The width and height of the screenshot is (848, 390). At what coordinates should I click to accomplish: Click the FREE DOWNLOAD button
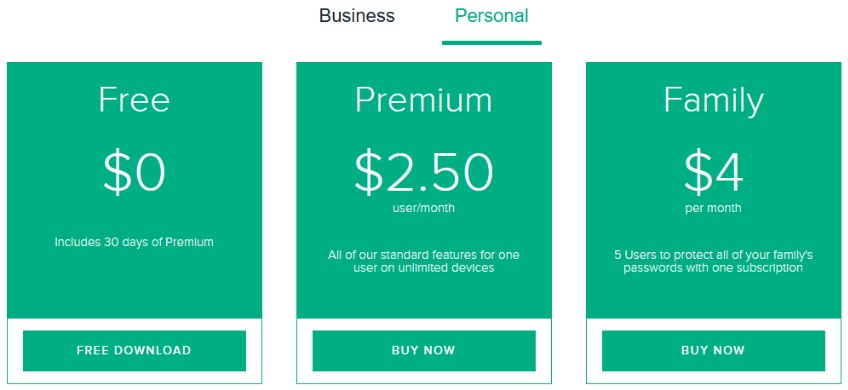coord(134,351)
